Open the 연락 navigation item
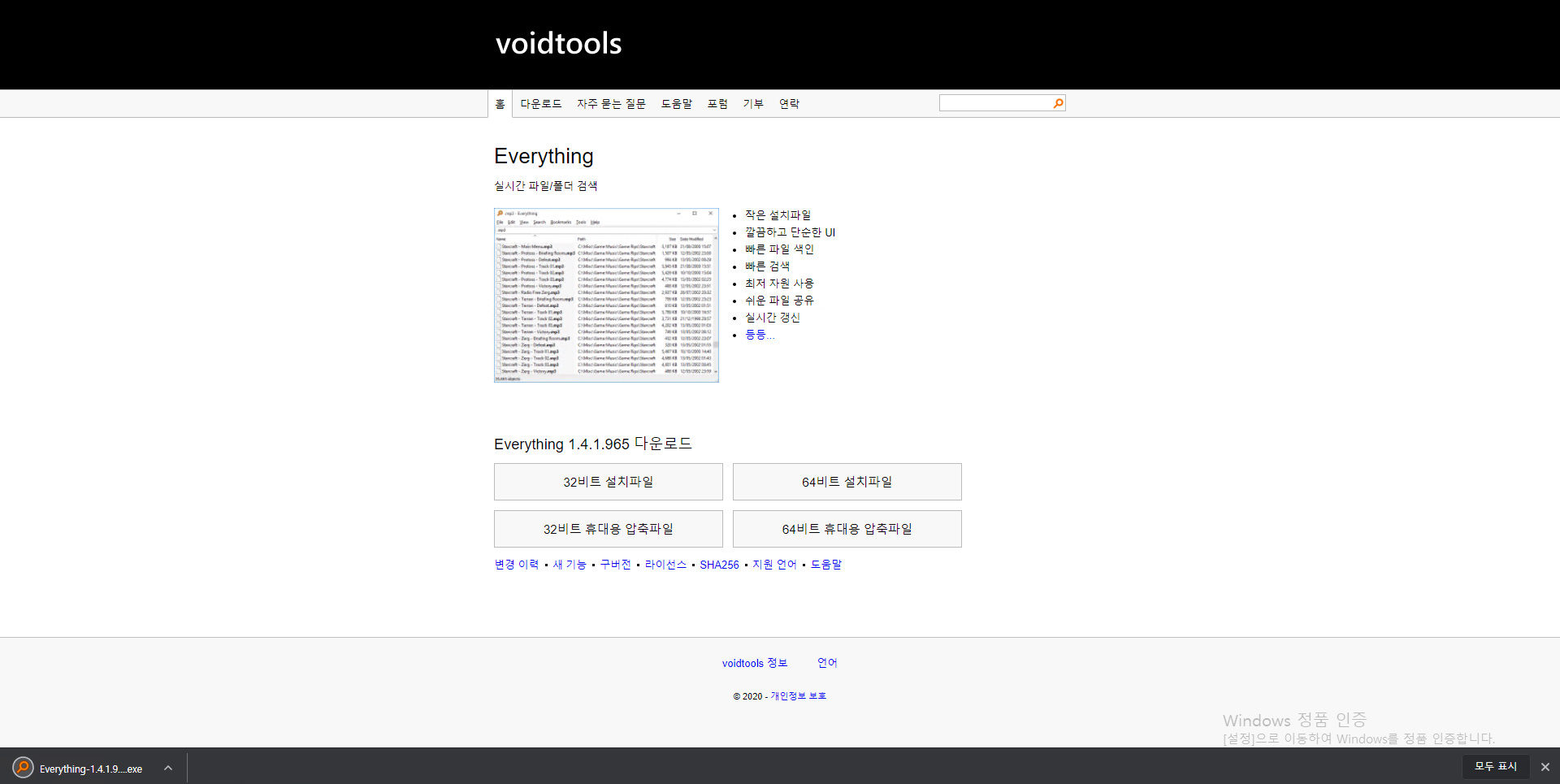Screen dimensions: 1560x784 789,104
